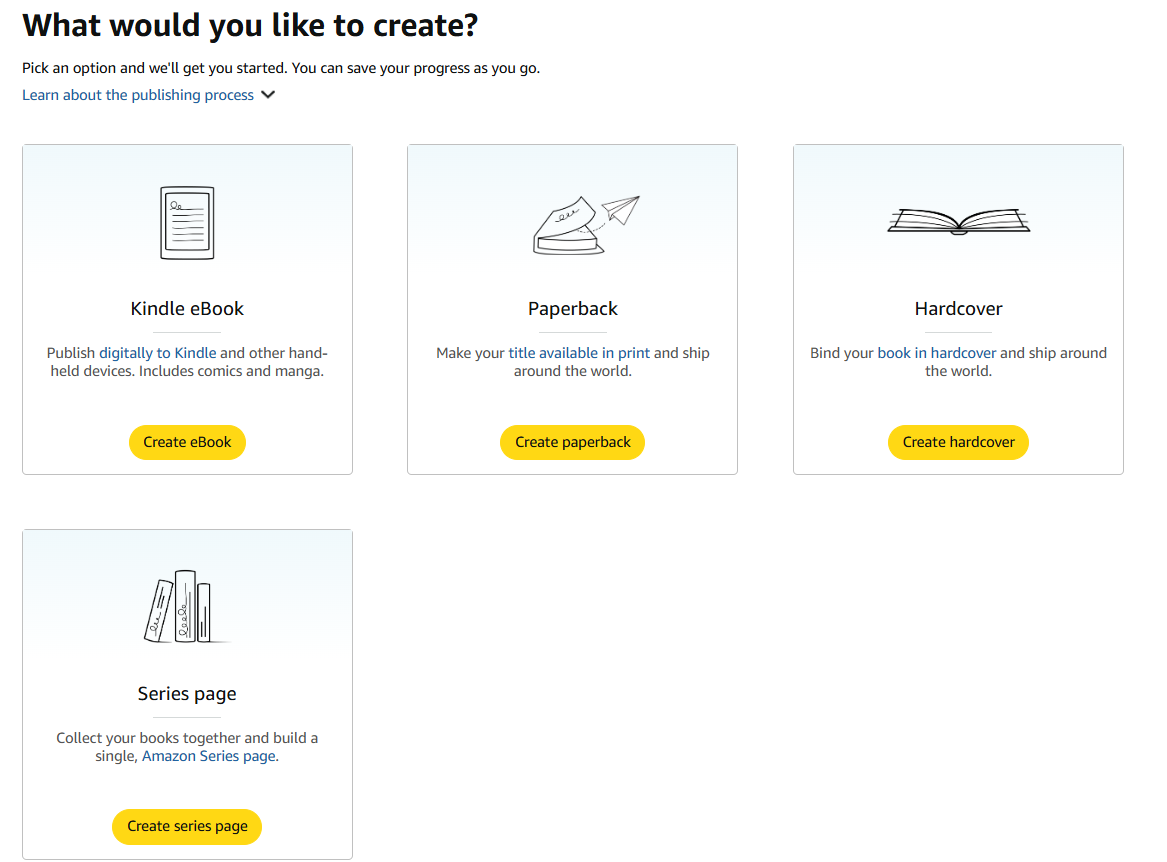Click the Create series page button
The width and height of the screenshot is (1167, 862).
point(188,826)
